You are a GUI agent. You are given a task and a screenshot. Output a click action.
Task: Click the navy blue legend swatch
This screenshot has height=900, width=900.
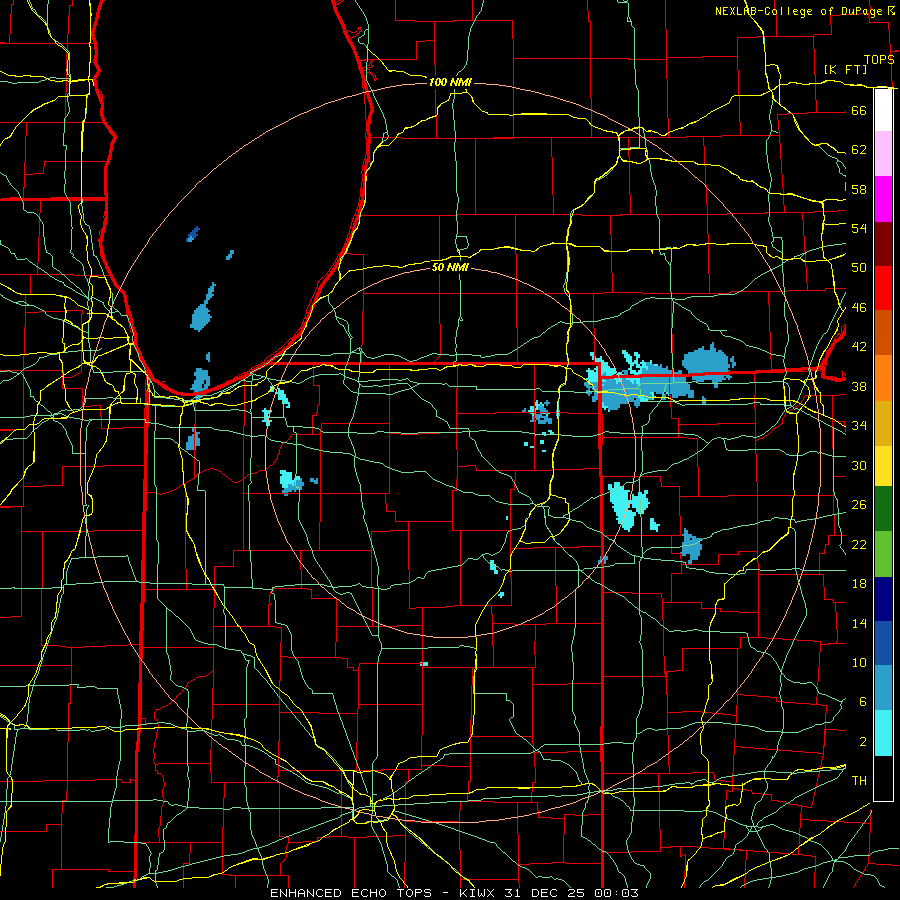(x=883, y=599)
